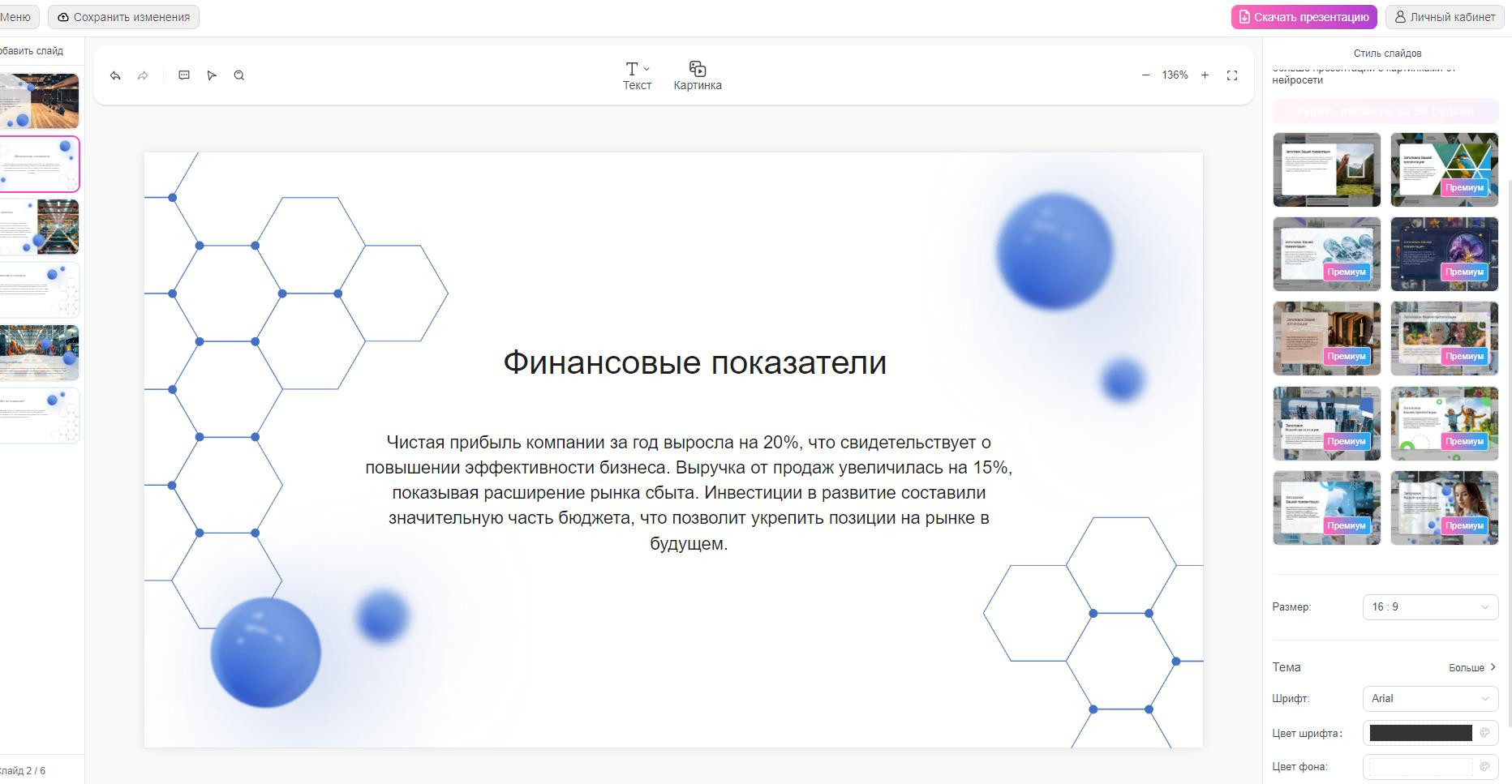The width and height of the screenshot is (1512, 784).
Task: Click the redo arrow icon
Action: pos(143,75)
